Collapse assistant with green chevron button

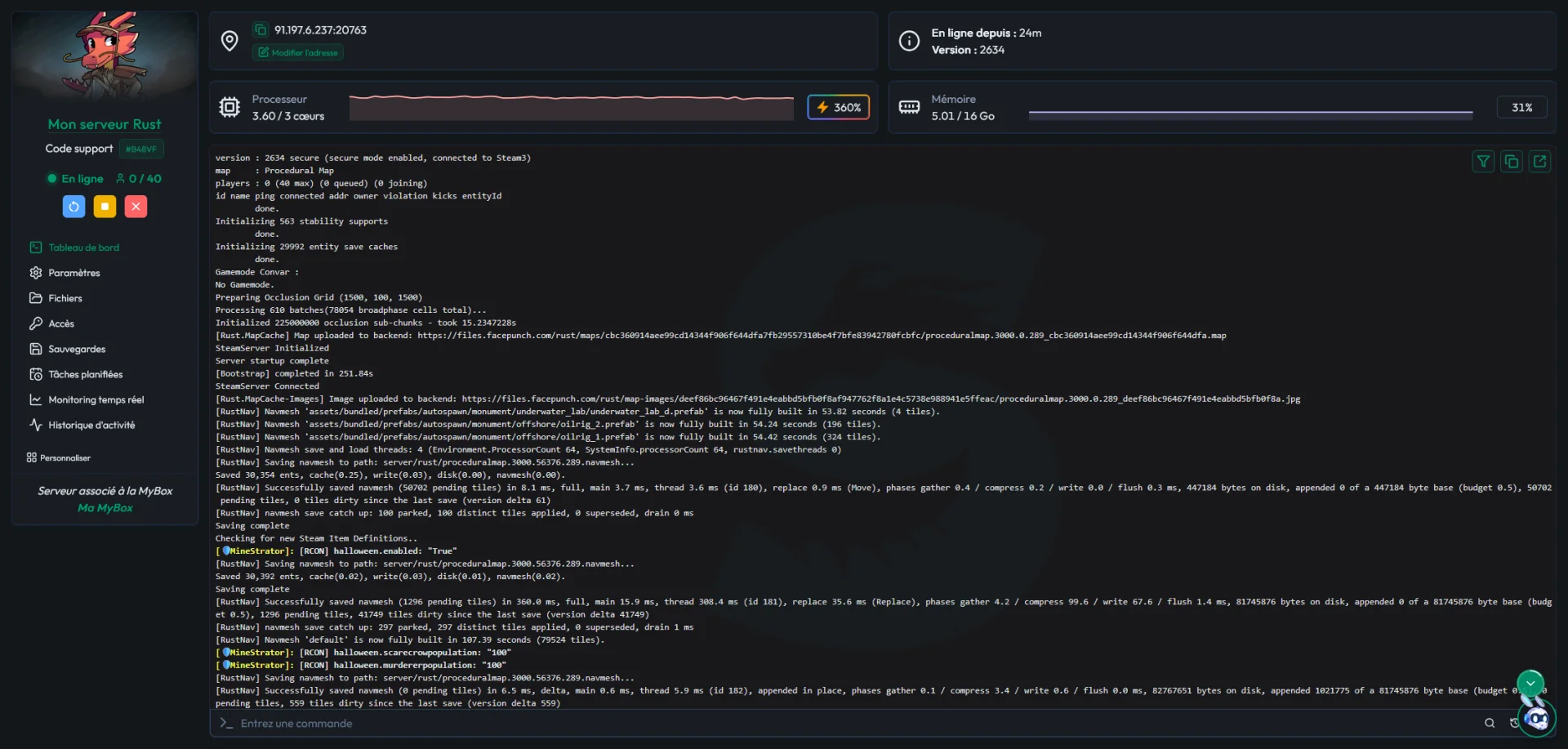(x=1530, y=683)
